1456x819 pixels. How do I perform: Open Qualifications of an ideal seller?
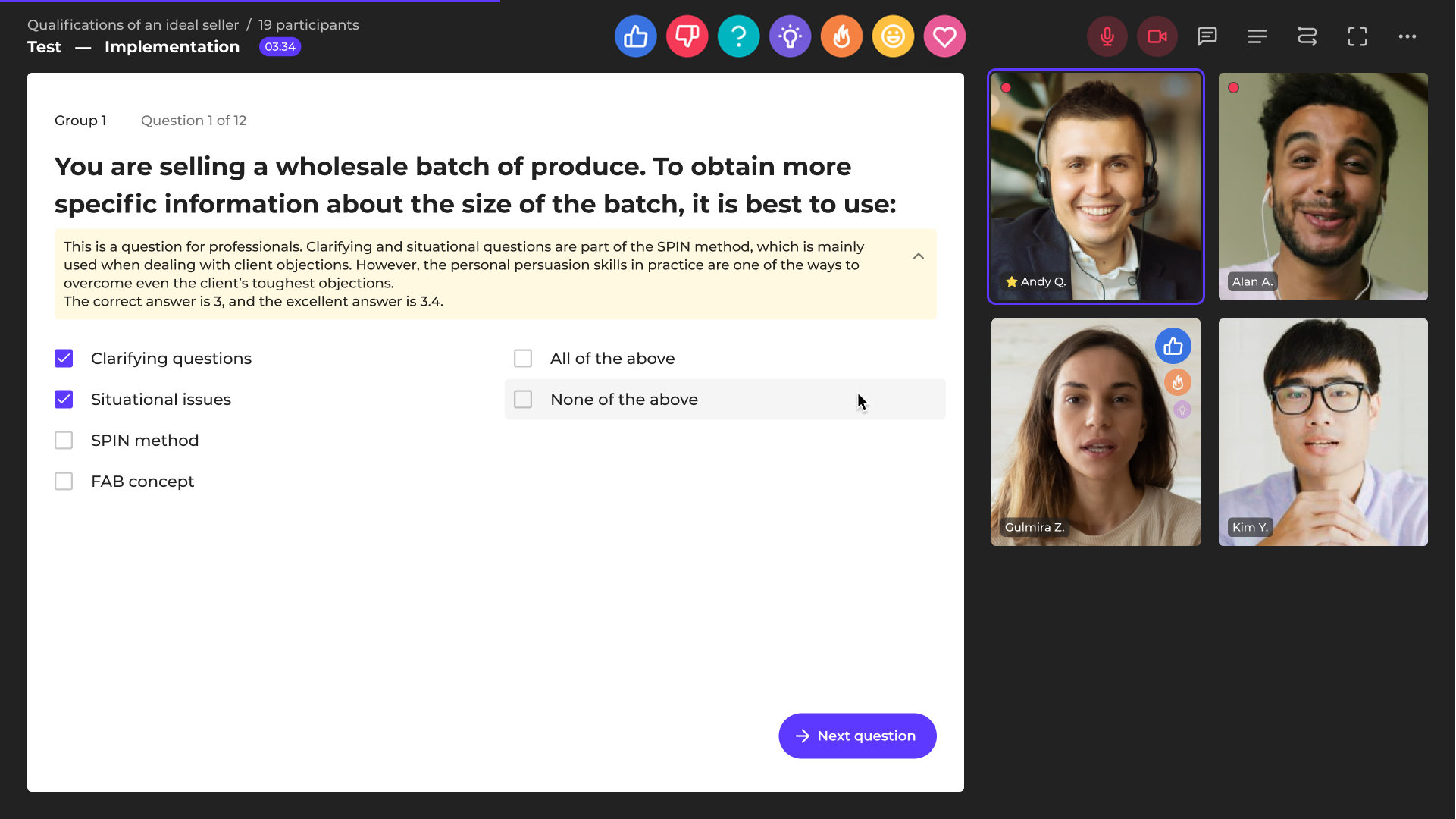(133, 25)
